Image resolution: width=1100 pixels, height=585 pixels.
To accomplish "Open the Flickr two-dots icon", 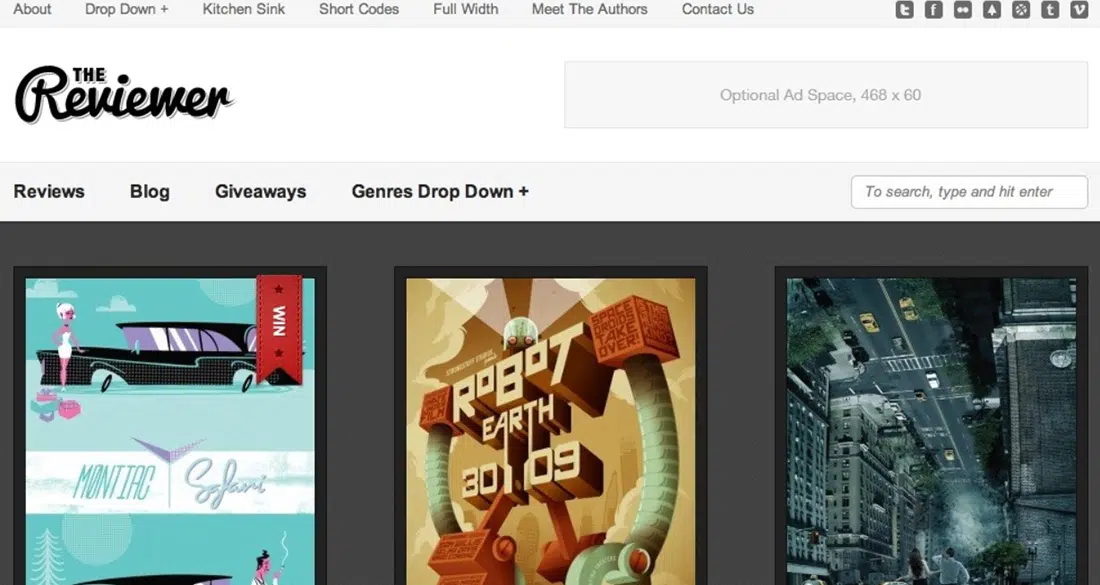I will pos(962,10).
